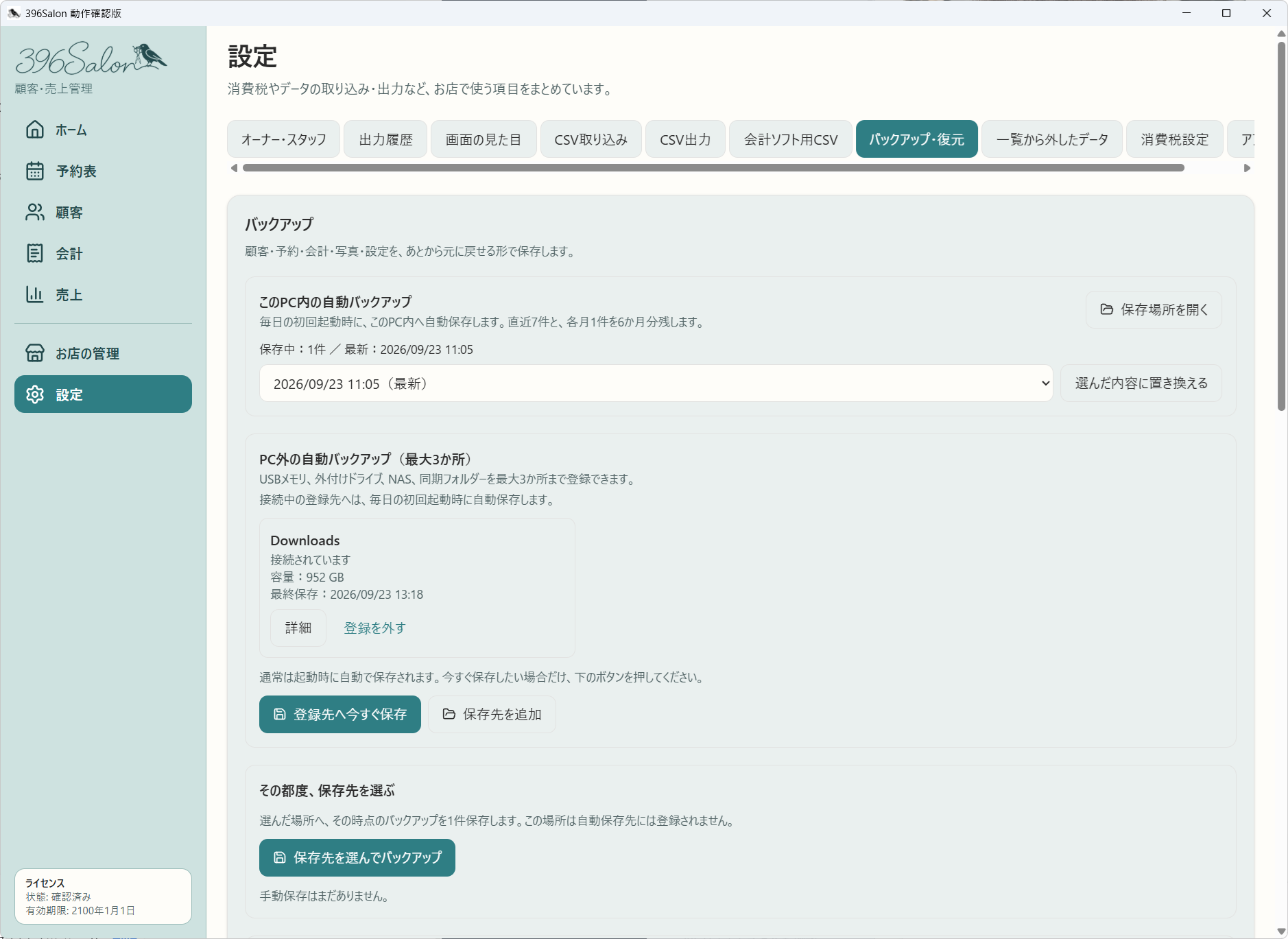The width and height of the screenshot is (1288, 939).
Task: Switch to the オーナー・スタッフ tab
Action: [x=283, y=139]
